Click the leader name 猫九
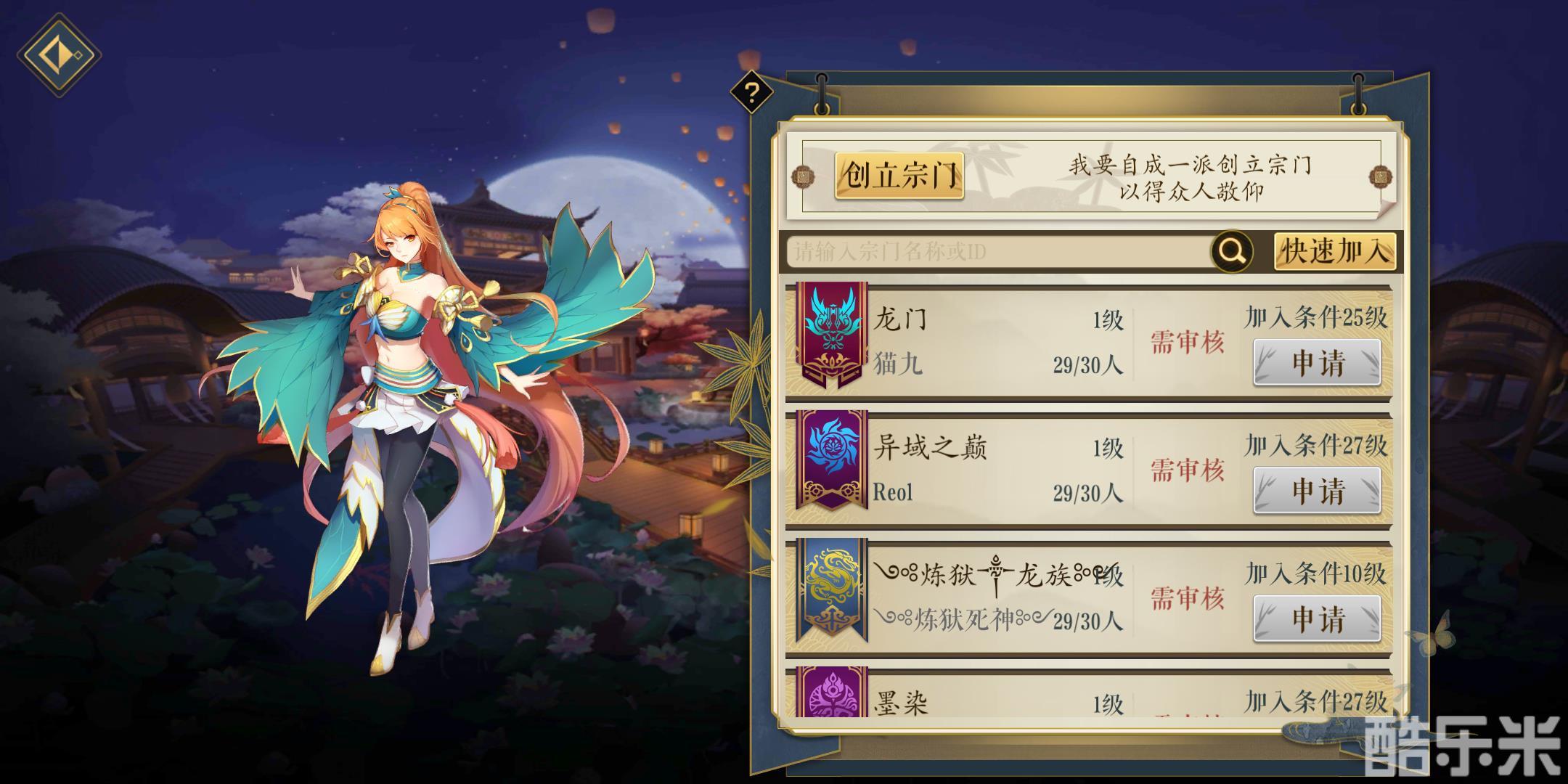The height and width of the screenshot is (784, 1568). point(898,363)
